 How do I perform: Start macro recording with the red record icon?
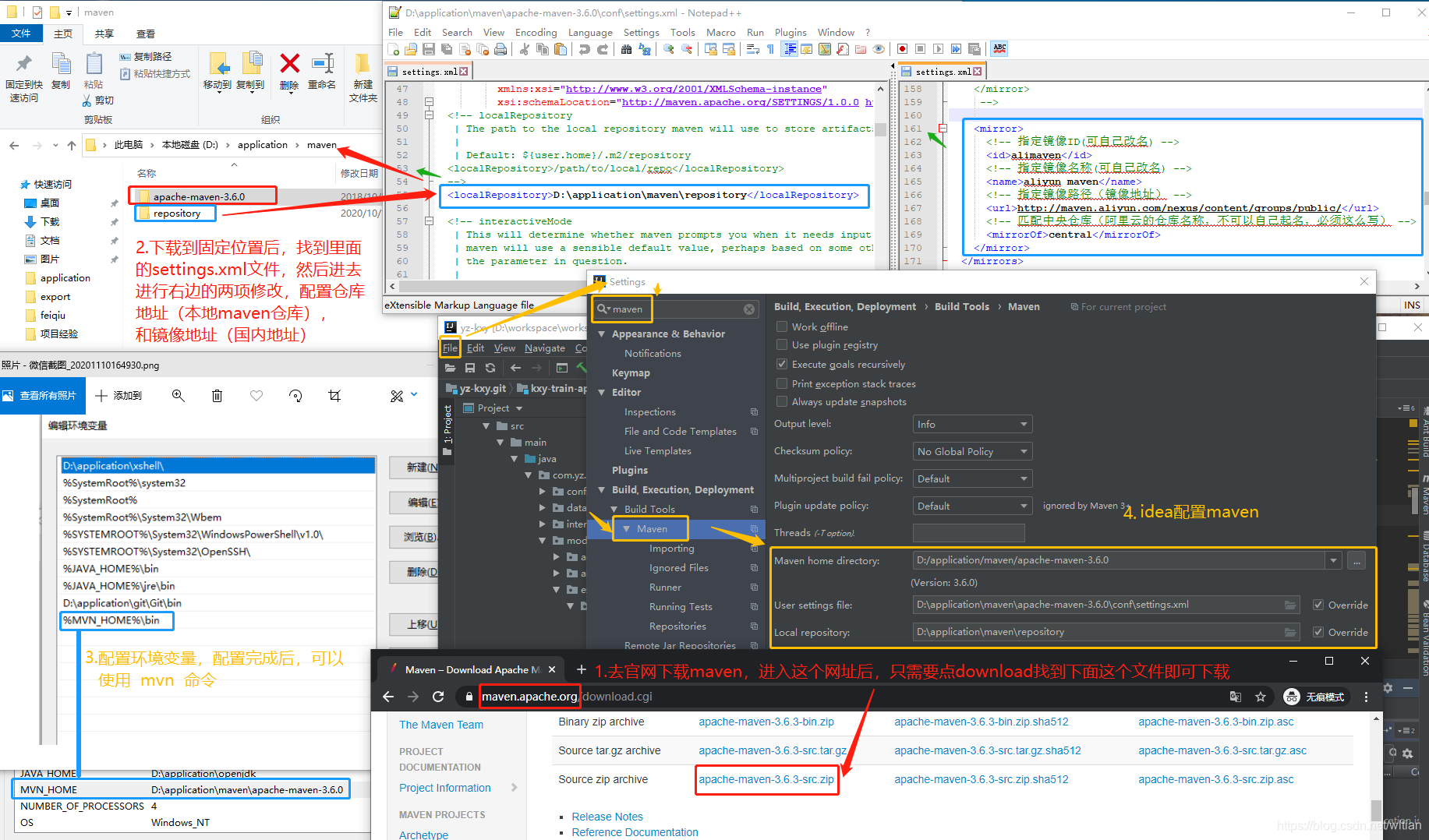click(902, 49)
